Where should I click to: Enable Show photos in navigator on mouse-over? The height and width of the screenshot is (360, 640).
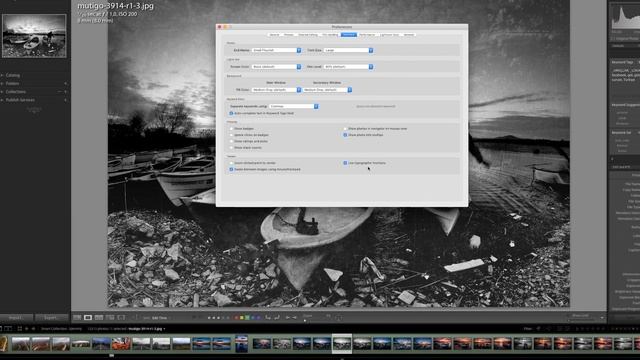345,129
